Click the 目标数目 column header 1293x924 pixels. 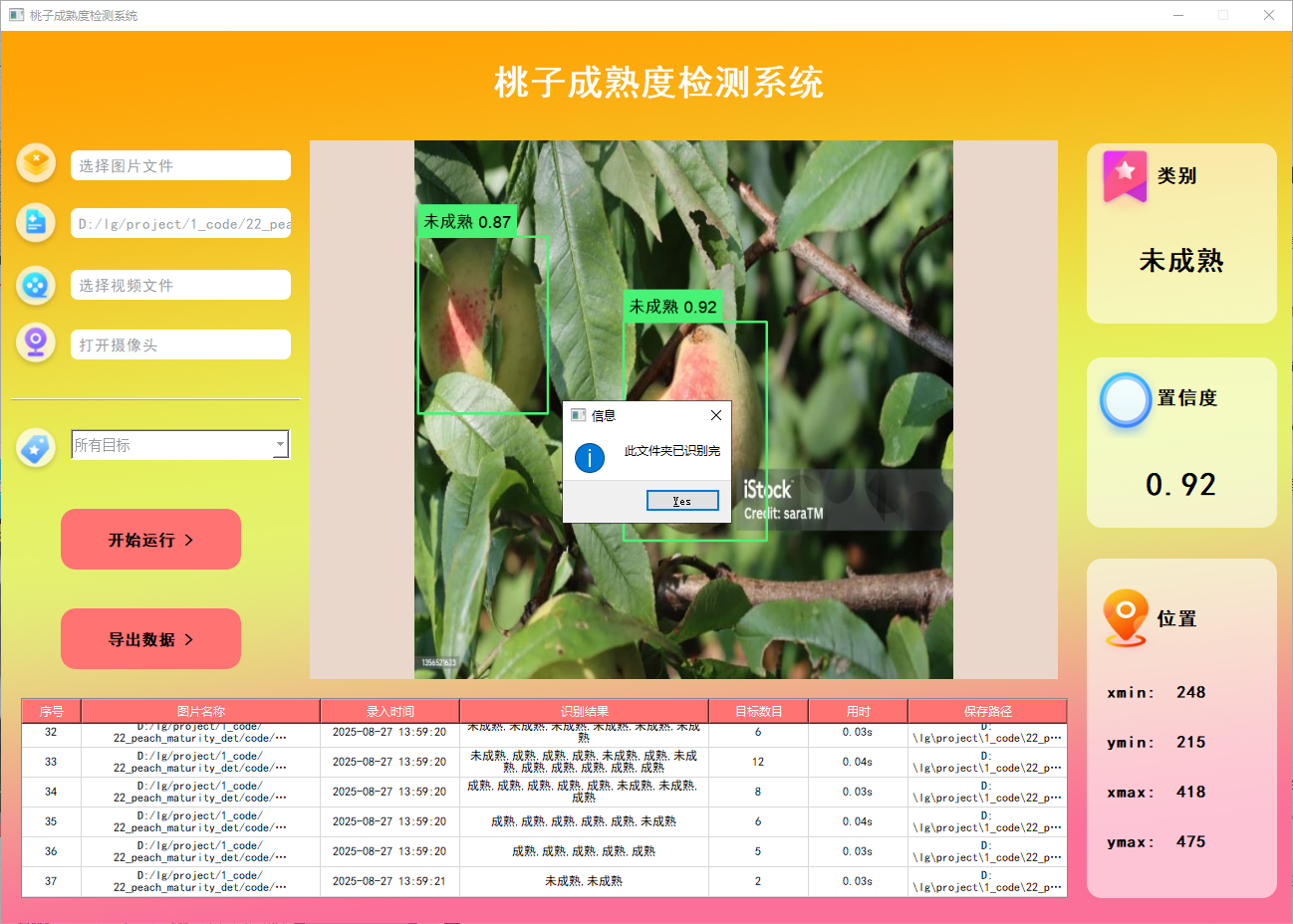pos(758,711)
